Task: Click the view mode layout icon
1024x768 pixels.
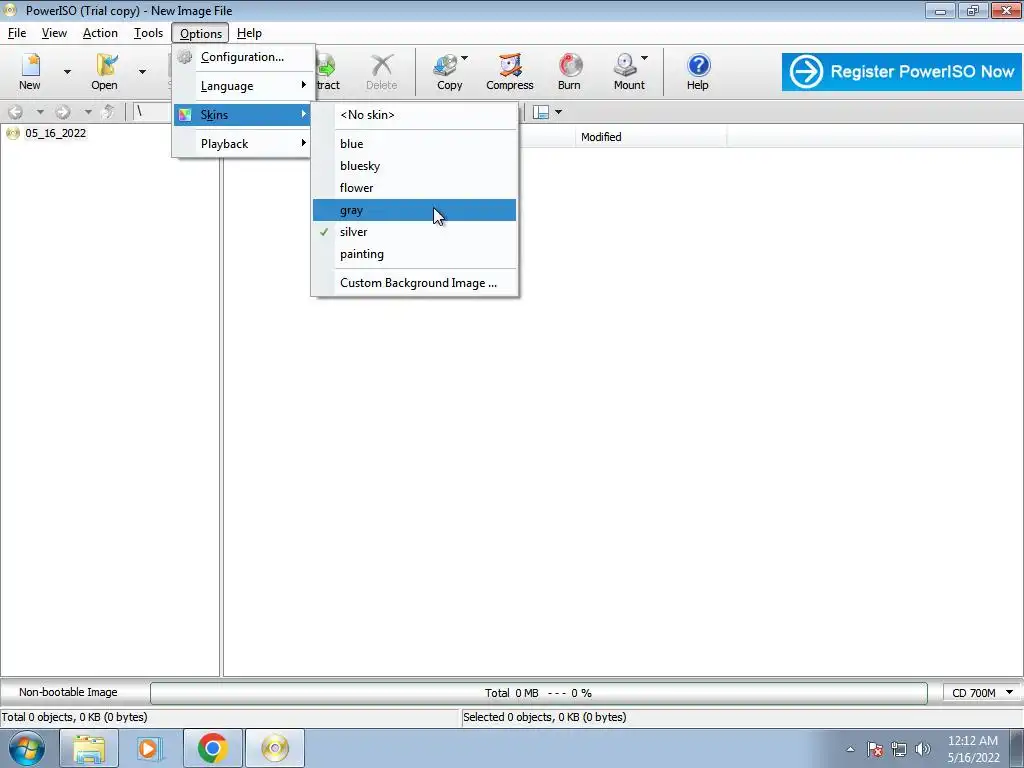Action: [x=541, y=112]
